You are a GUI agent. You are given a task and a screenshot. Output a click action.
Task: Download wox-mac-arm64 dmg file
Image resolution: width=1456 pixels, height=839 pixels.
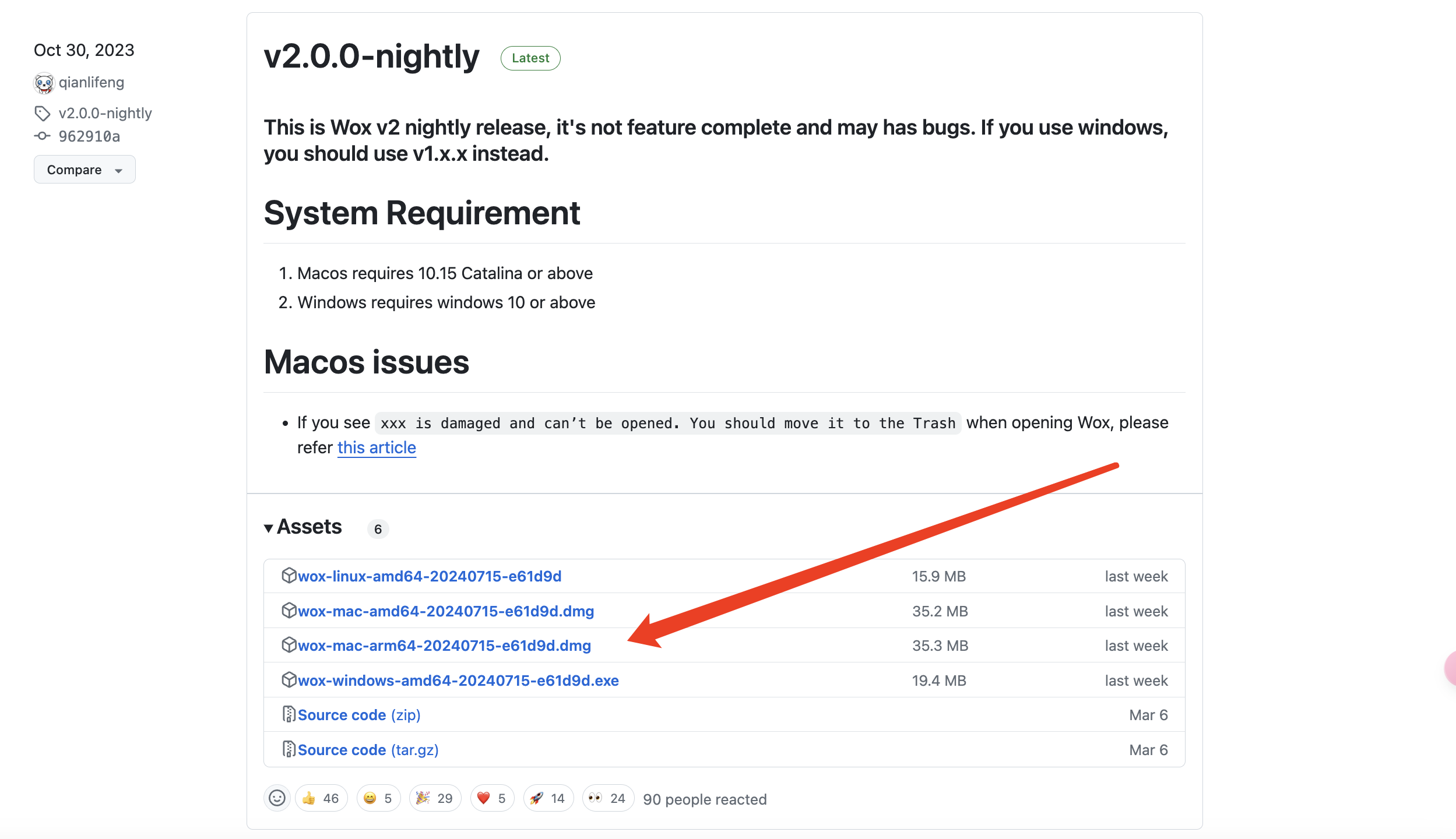(x=444, y=646)
